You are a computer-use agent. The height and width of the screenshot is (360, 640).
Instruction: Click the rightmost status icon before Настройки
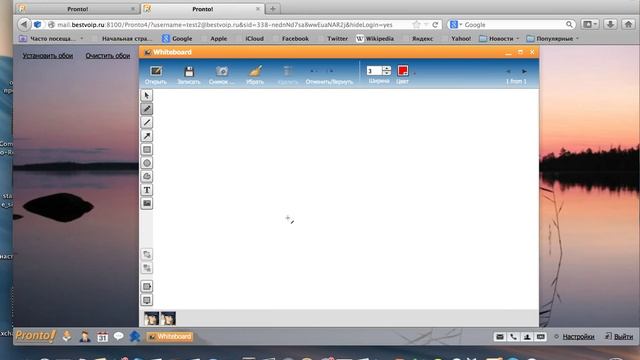pyautogui.click(x=541, y=337)
